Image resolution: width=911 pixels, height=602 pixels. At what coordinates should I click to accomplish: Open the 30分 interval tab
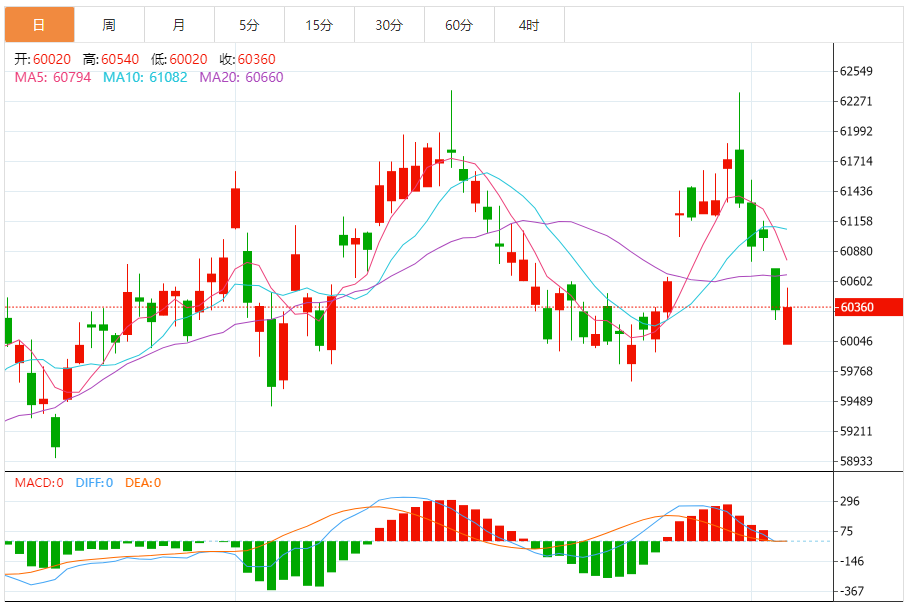pyautogui.click(x=389, y=25)
